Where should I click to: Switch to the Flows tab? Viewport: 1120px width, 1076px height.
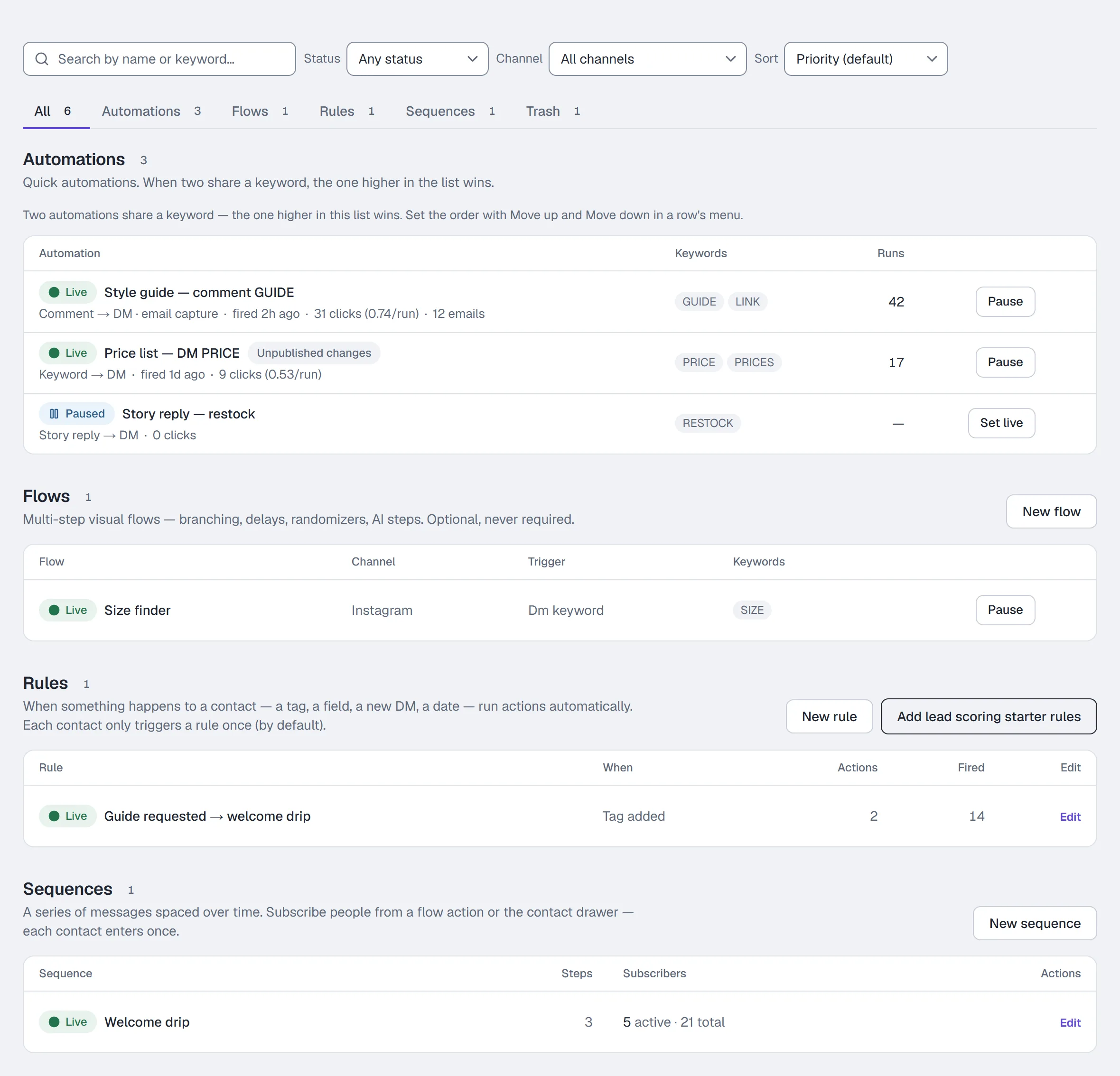260,111
